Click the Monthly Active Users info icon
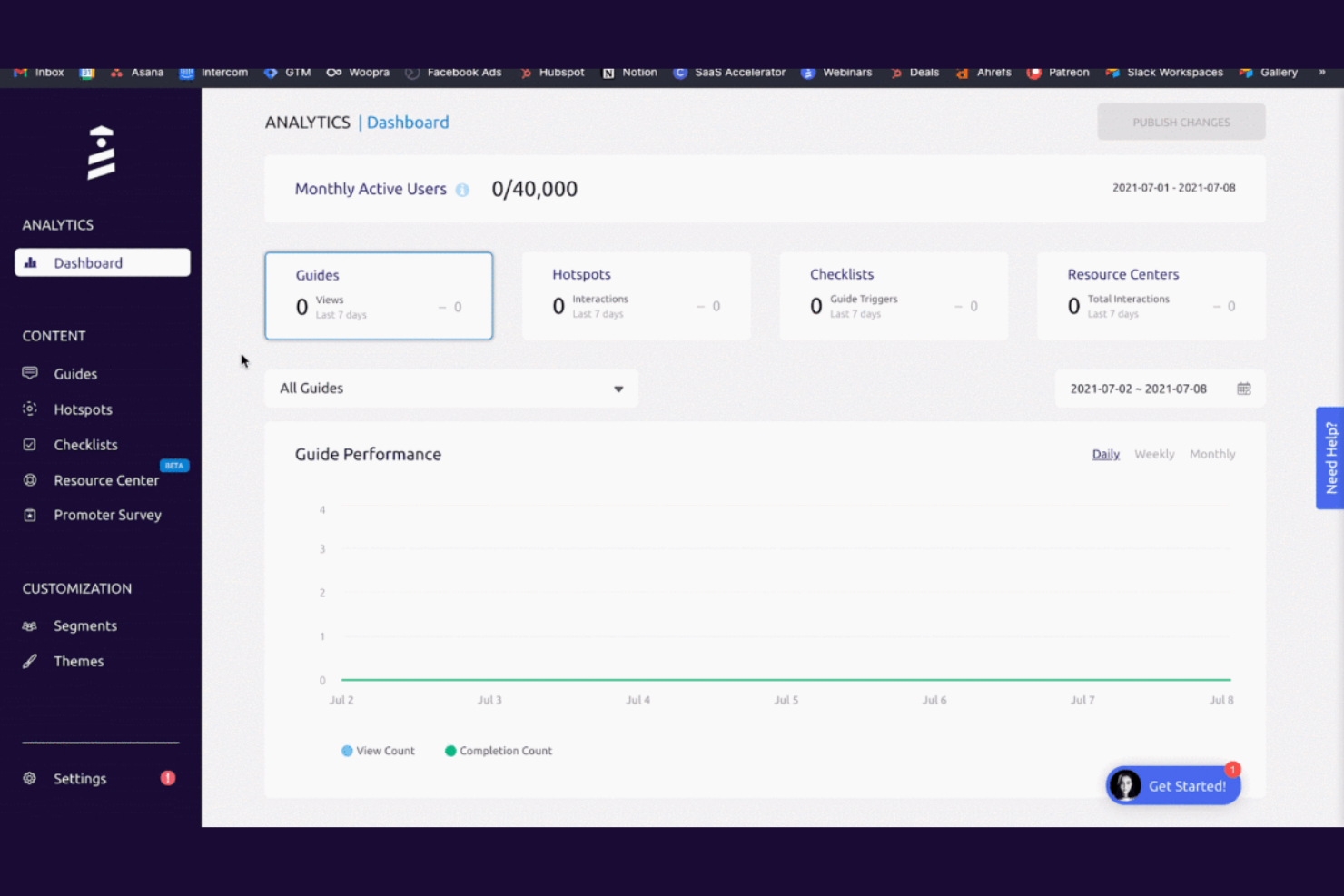The height and width of the screenshot is (896, 1344). click(x=462, y=190)
